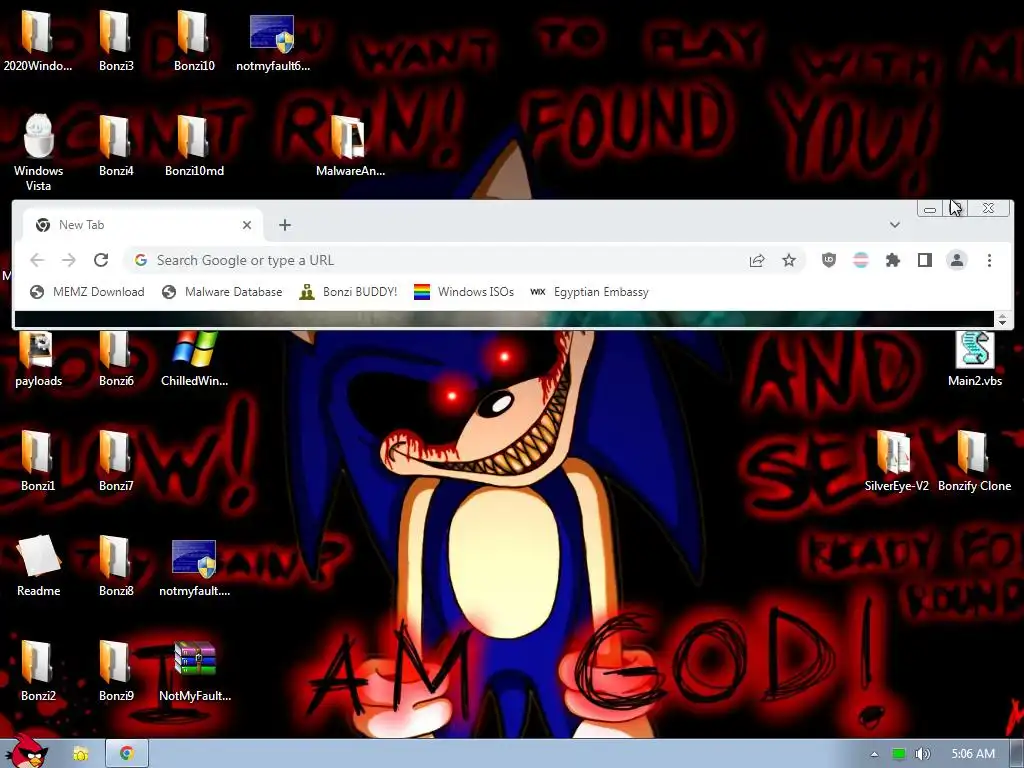
Task: Select the Bonzify Clone folder icon
Action: 974,460
